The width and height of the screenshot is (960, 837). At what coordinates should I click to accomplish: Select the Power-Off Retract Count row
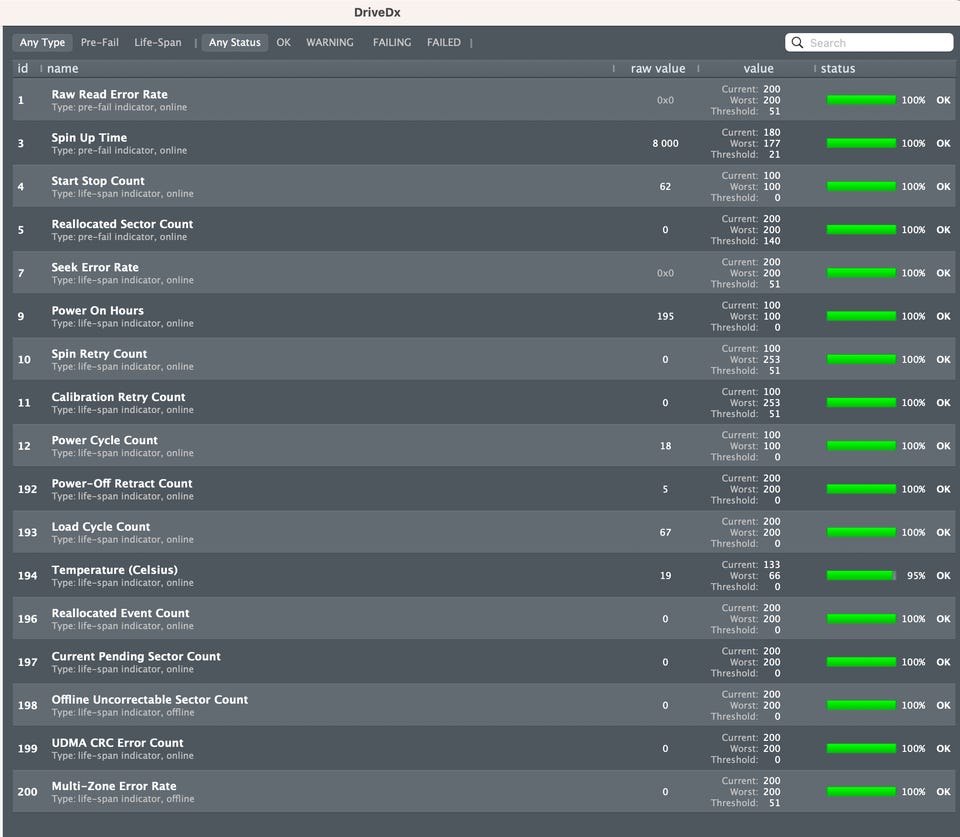pos(482,489)
